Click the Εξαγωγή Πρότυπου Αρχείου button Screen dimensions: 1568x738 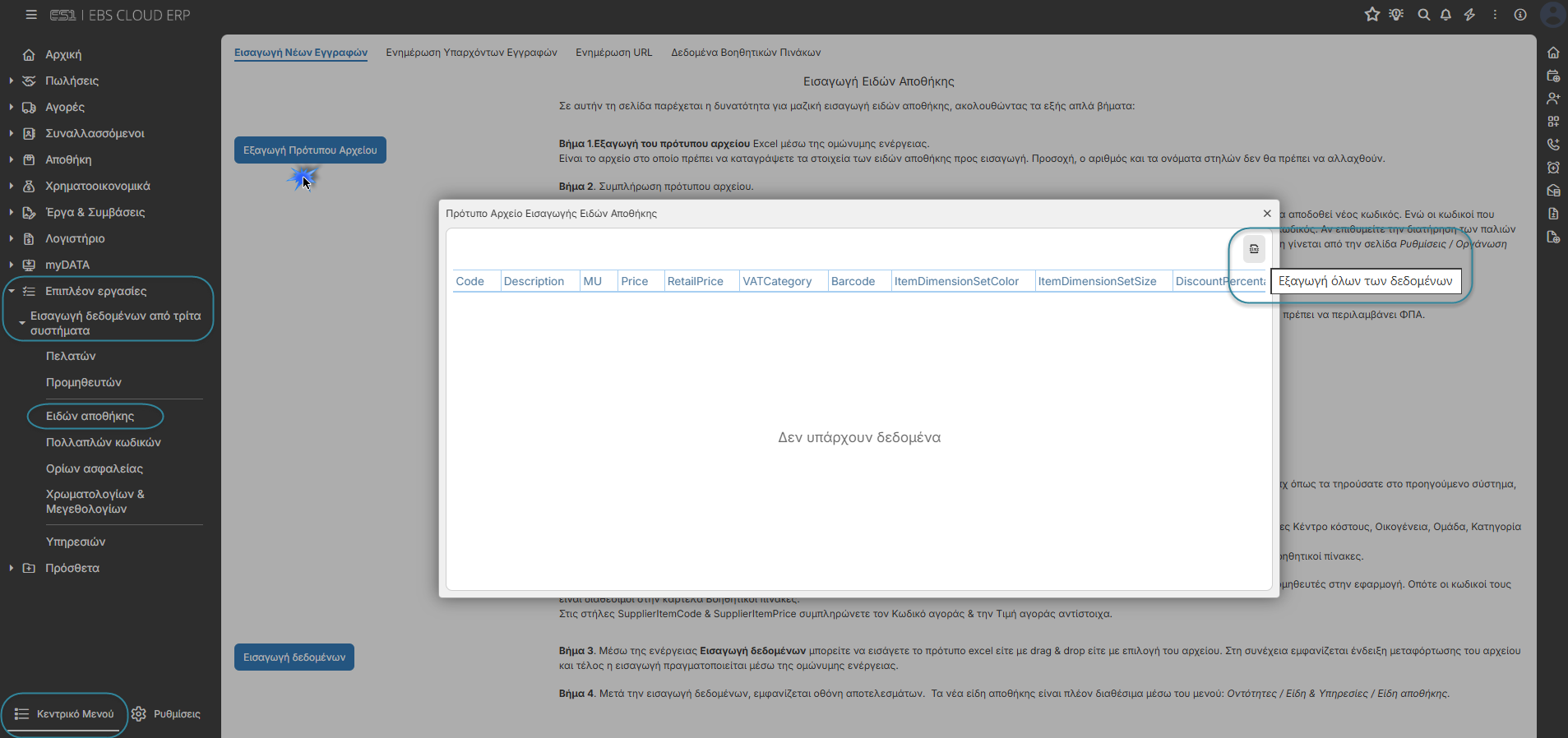coord(310,150)
